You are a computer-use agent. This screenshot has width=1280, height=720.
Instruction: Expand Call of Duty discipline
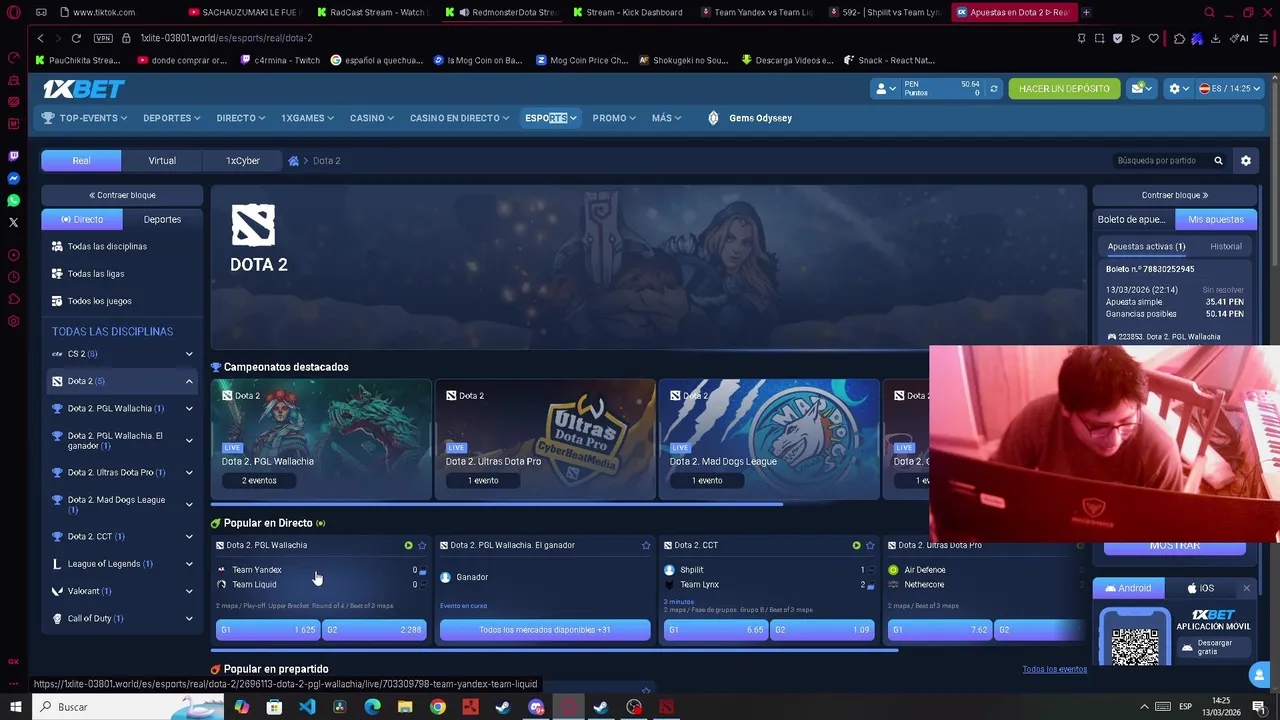coord(189,618)
